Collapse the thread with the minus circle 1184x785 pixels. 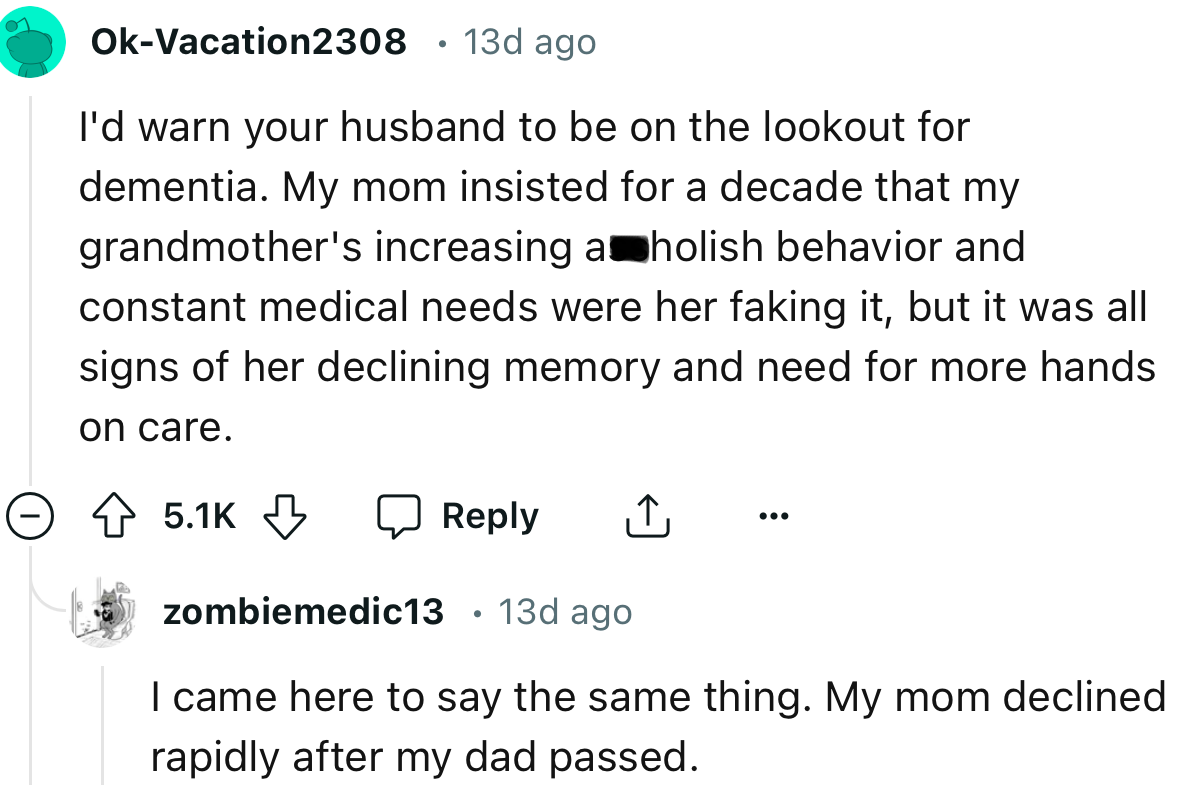point(28,517)
